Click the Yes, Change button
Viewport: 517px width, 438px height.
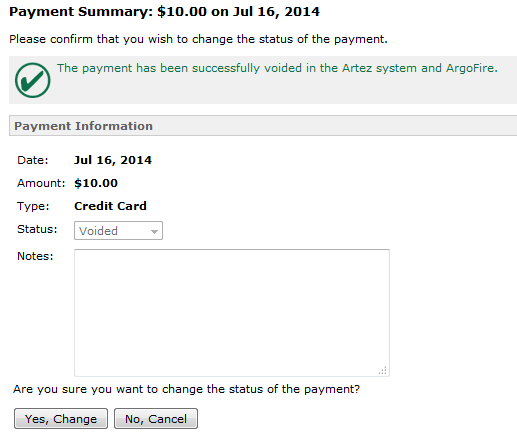61,419
